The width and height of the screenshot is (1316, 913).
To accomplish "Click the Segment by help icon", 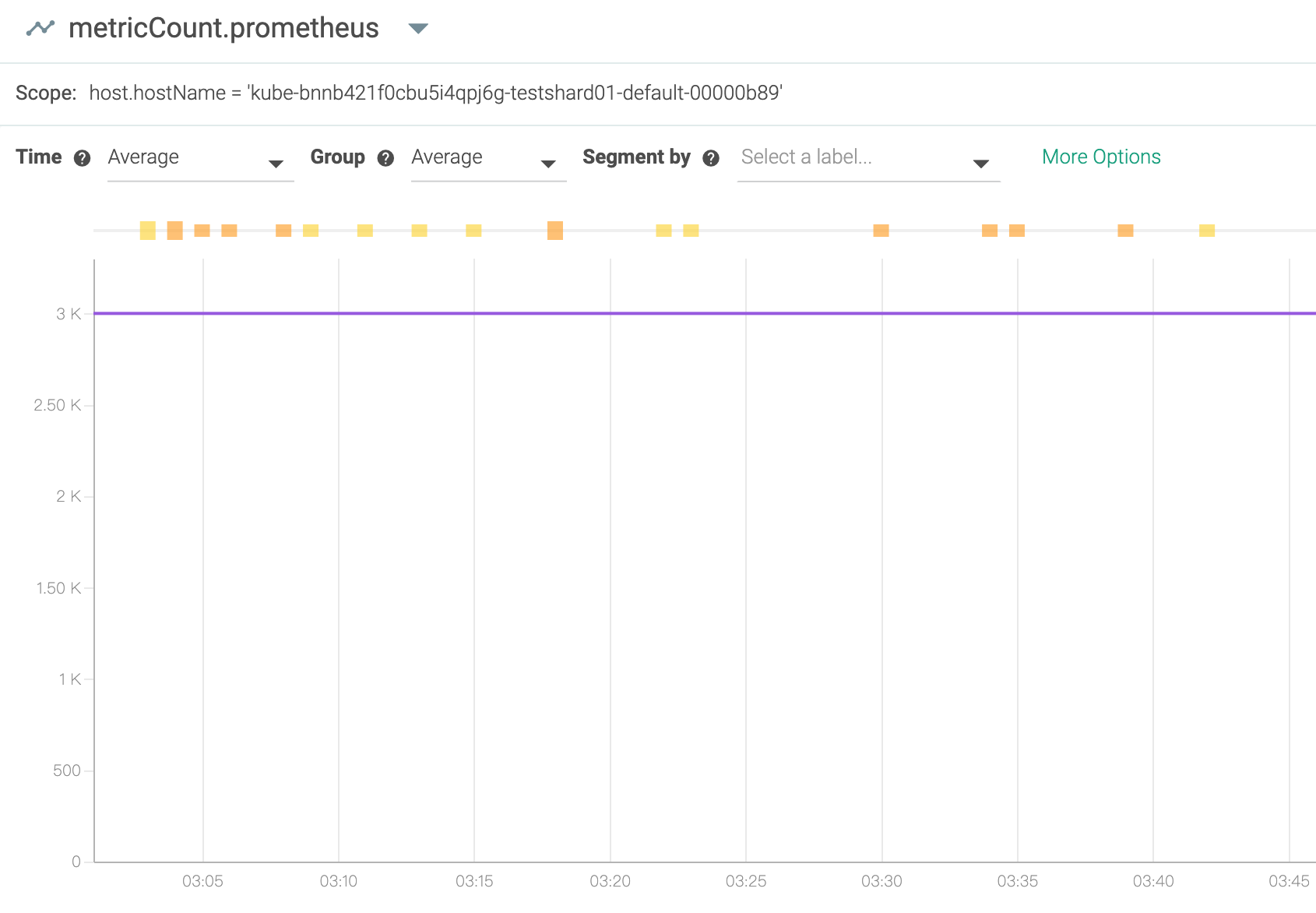I will pos(710,158).
